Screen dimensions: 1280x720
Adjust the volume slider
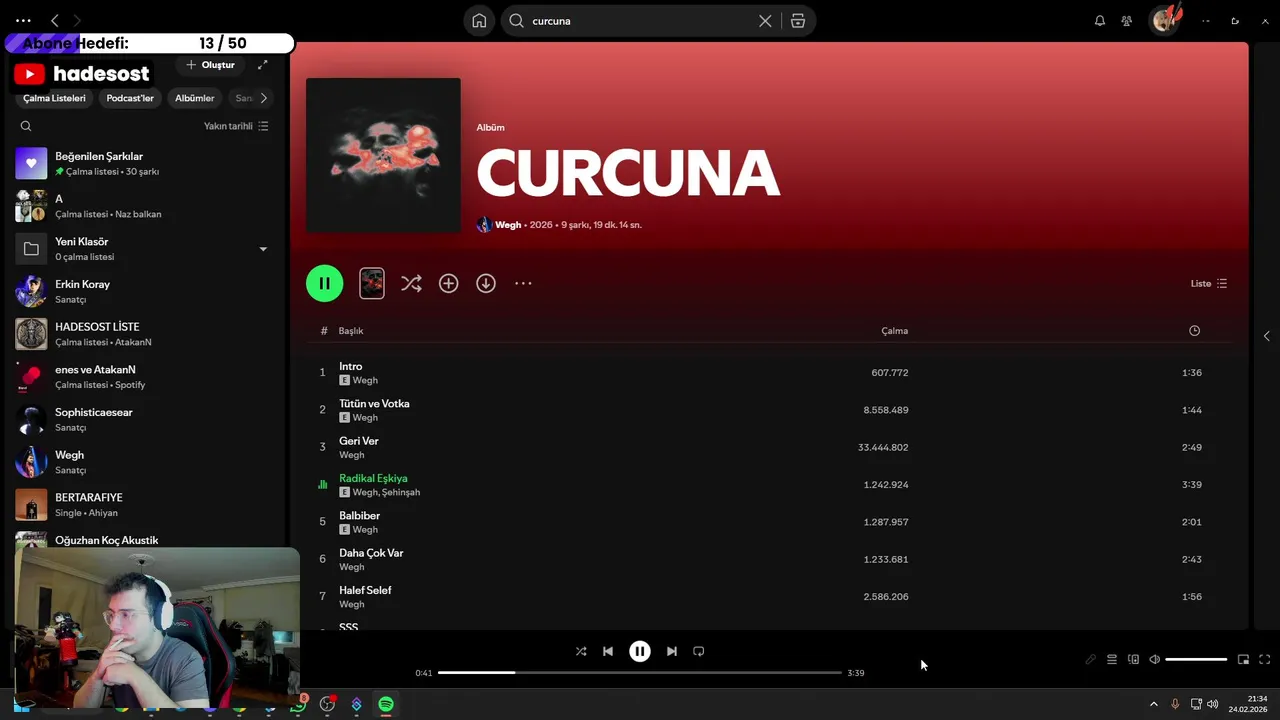point(1196,660)
